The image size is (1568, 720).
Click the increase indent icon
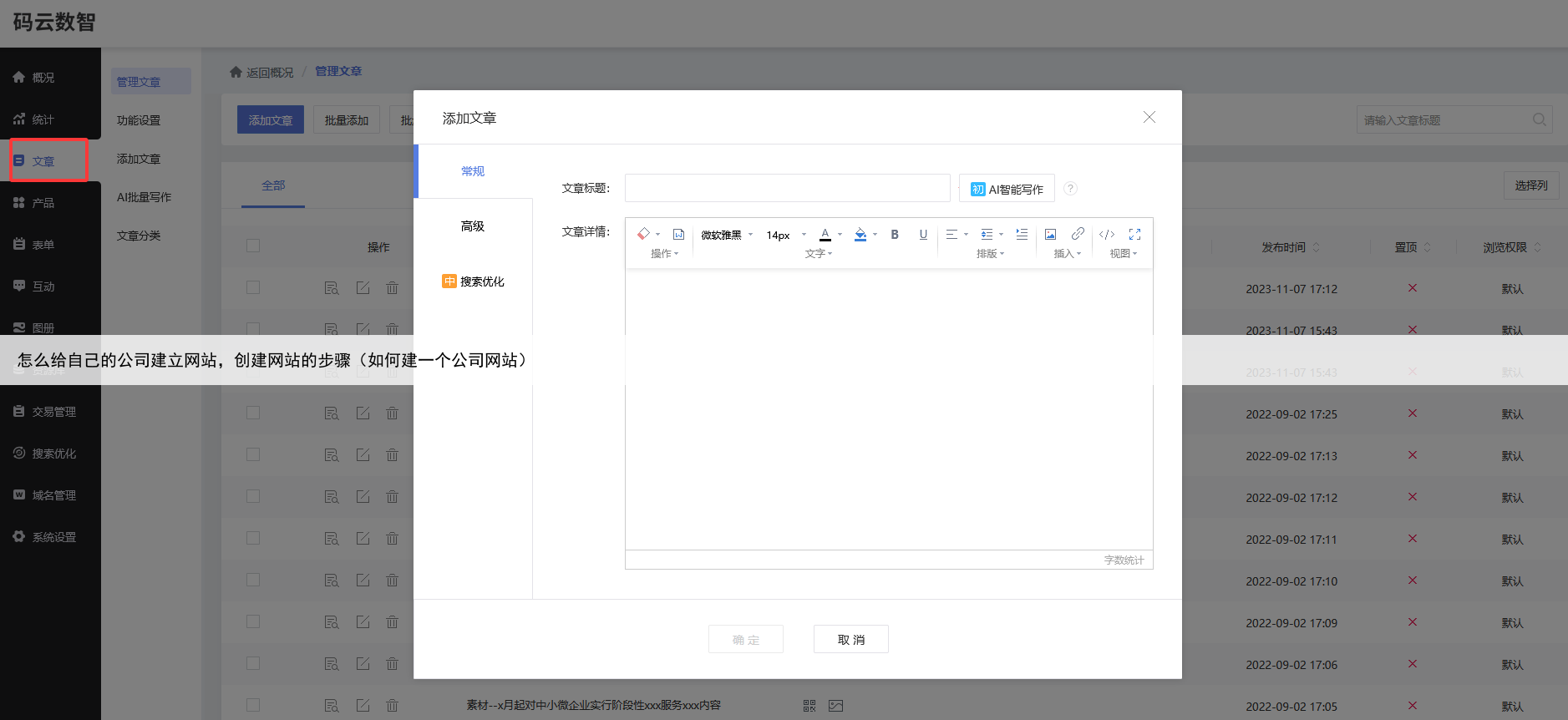click(1022, 235)
